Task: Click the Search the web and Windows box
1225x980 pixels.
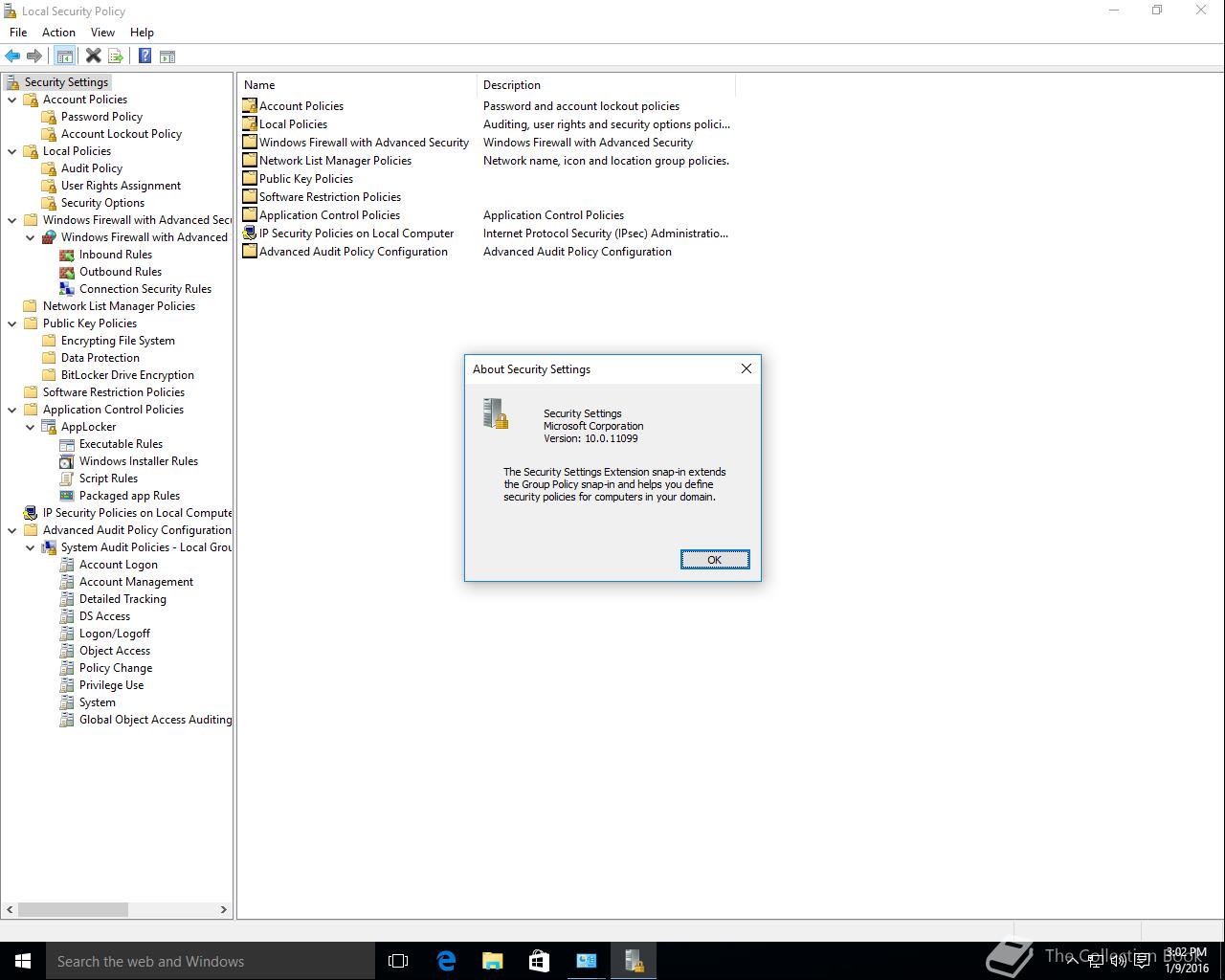Action: point(211,961)
